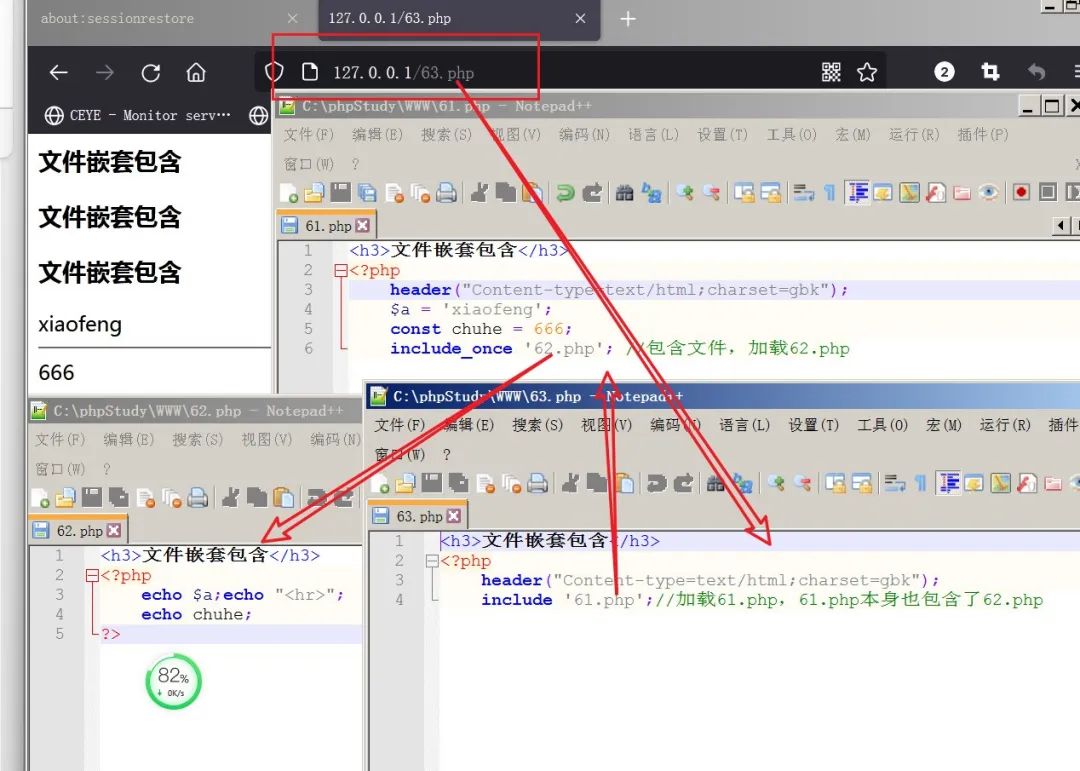Toggle Word wrap icon in 61.php window toolbar
This screenshot has height=771, width=1080.
point(803,193)
